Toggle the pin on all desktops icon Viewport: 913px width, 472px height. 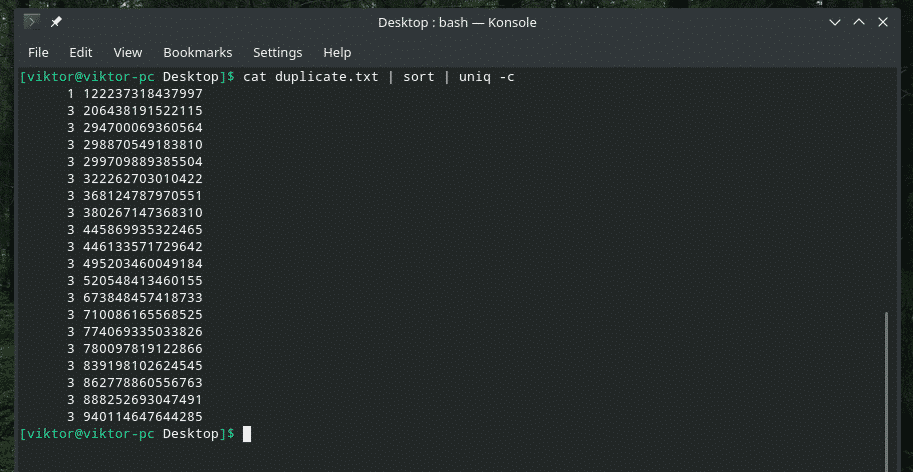(57, 22)
